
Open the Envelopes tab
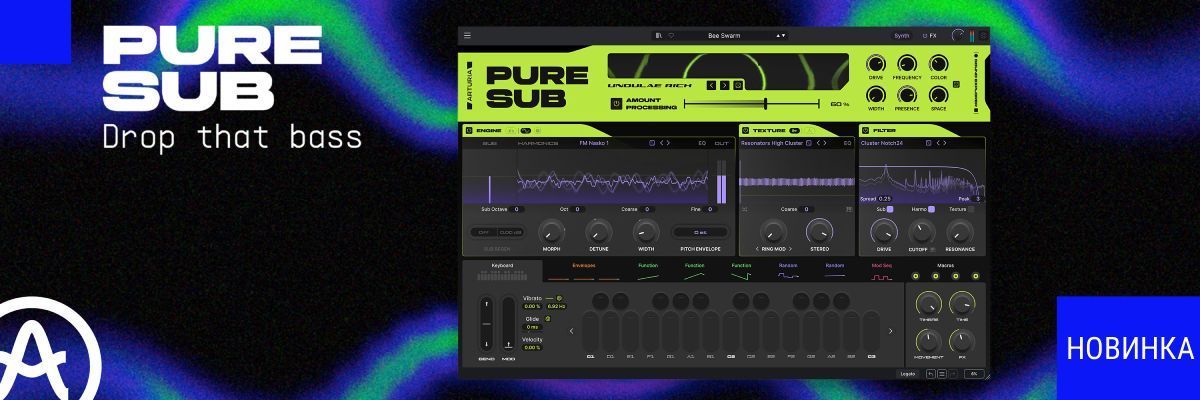tap(584, 270)
